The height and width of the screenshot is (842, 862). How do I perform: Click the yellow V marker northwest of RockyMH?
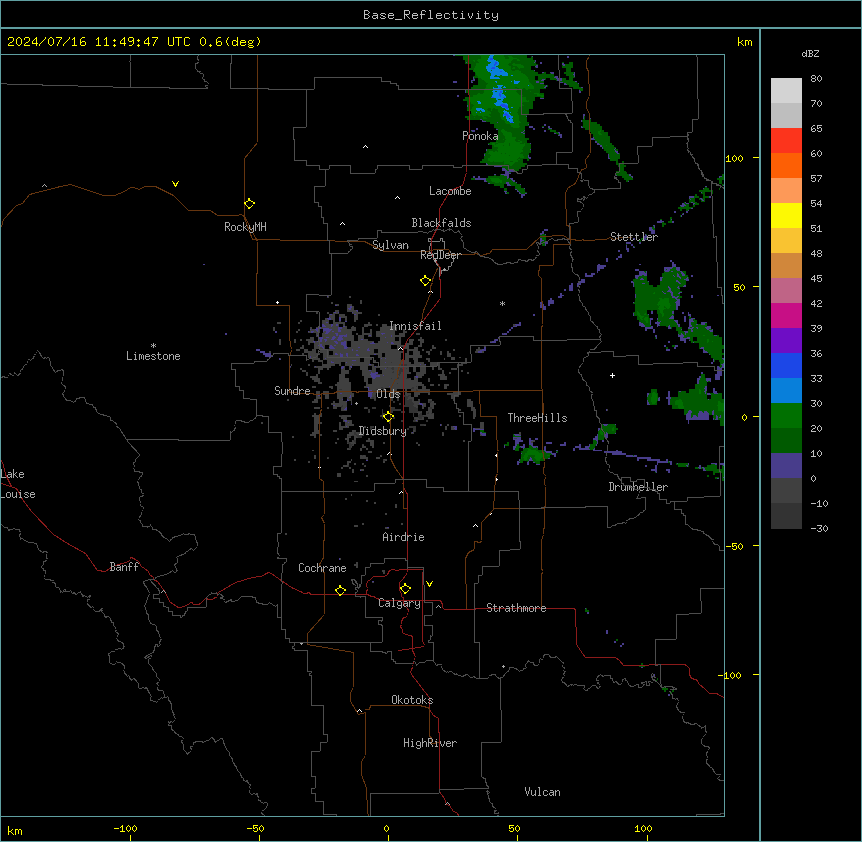tap(175, 184)
